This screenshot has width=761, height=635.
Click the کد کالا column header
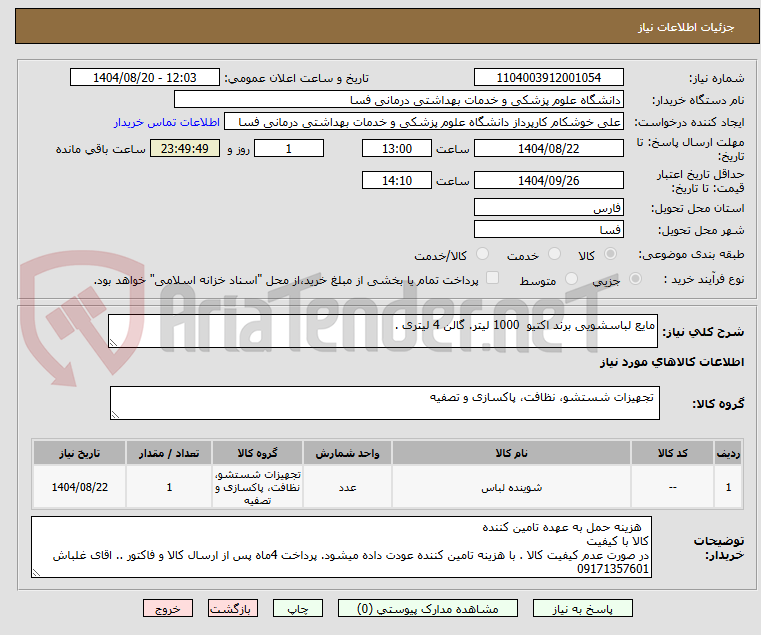click(x=672, y=453)
